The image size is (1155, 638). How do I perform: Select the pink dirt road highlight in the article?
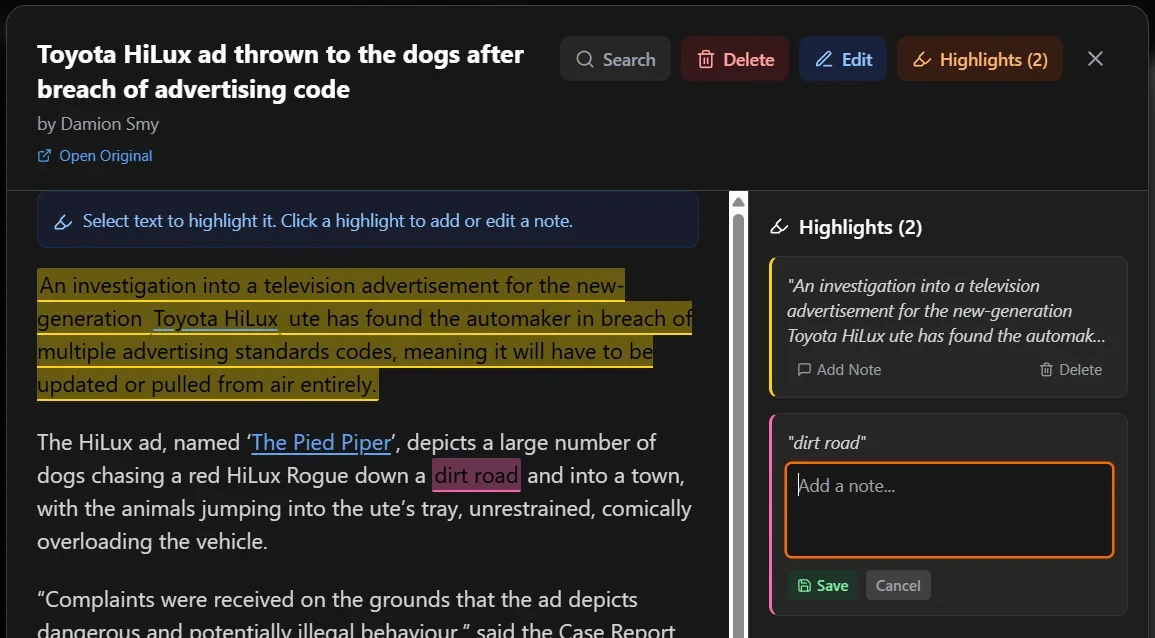(476, 475)
